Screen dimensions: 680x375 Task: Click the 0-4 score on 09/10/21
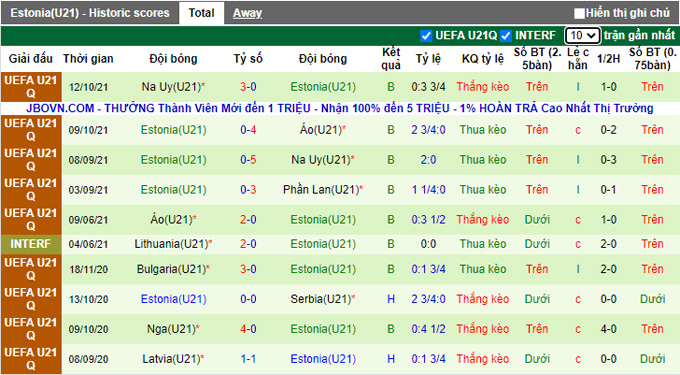(x=248, y=130)
